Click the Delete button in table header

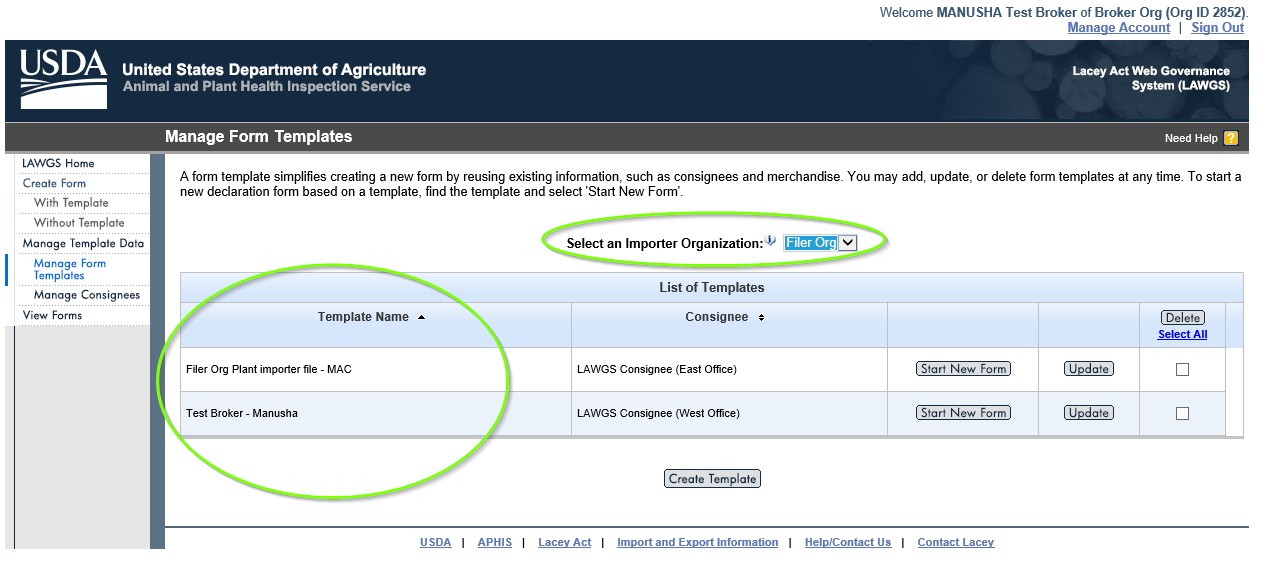coord(1182,318)
